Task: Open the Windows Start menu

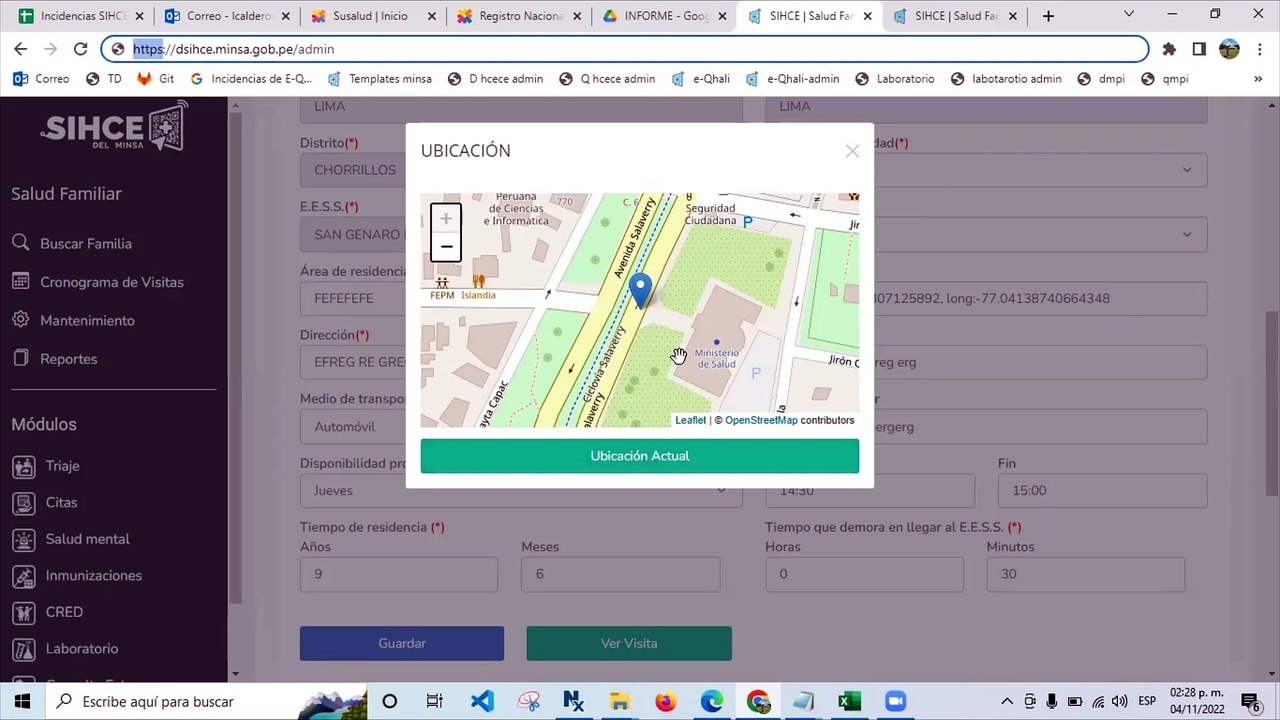Action: (21, 701)
